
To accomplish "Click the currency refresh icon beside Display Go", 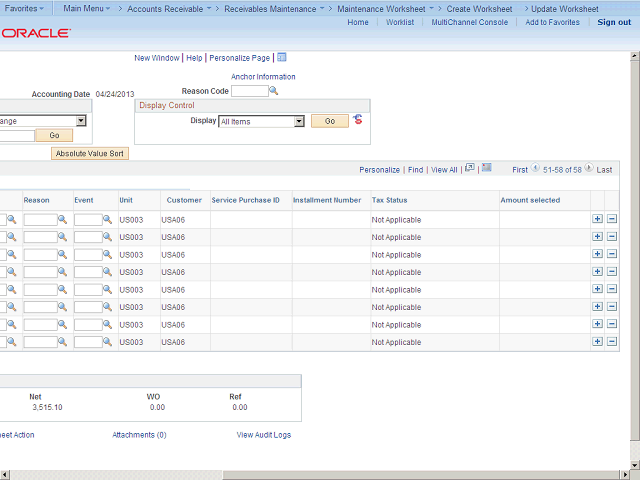I will click(x=358, y=120).
